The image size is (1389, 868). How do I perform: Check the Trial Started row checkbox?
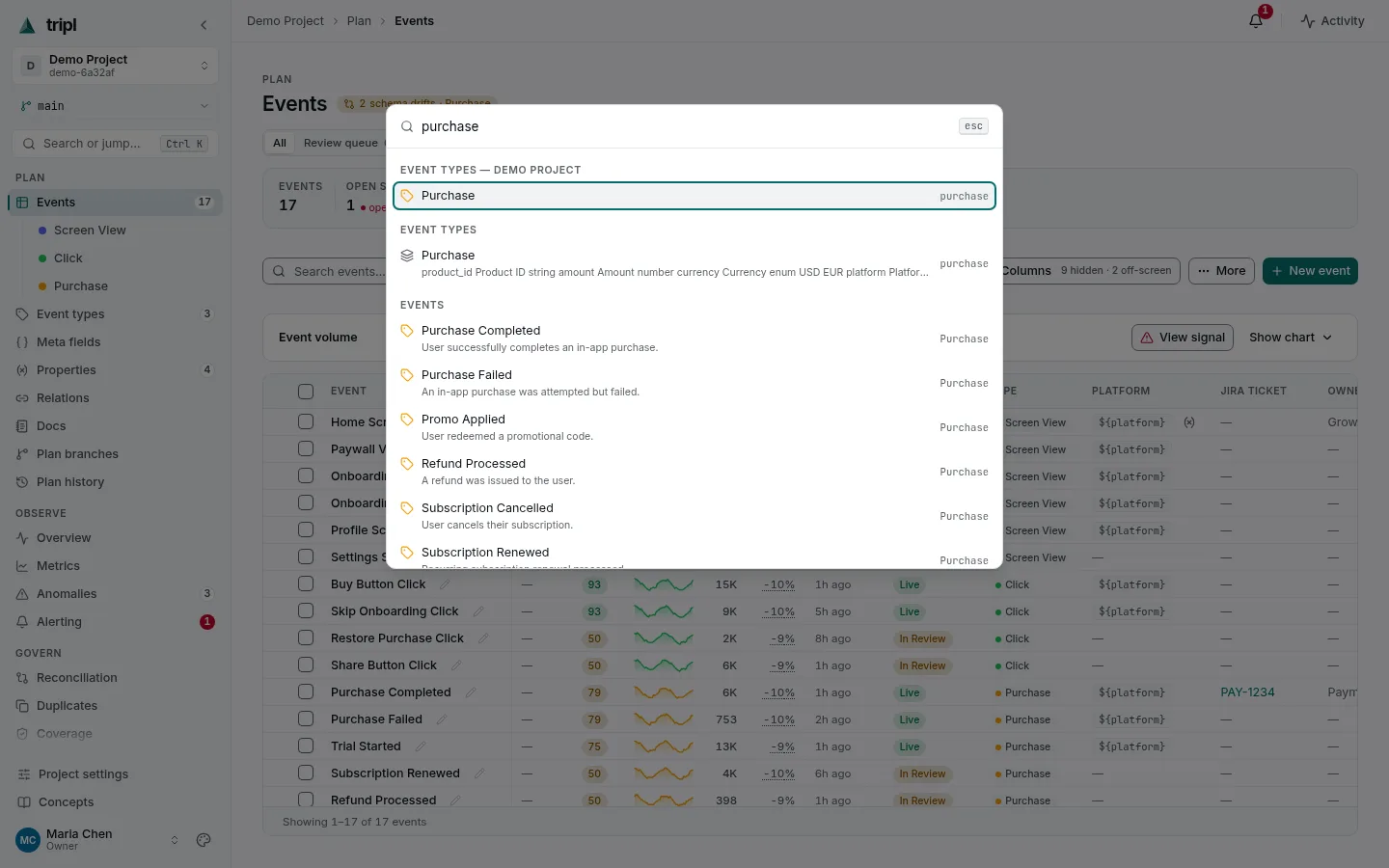306,746
